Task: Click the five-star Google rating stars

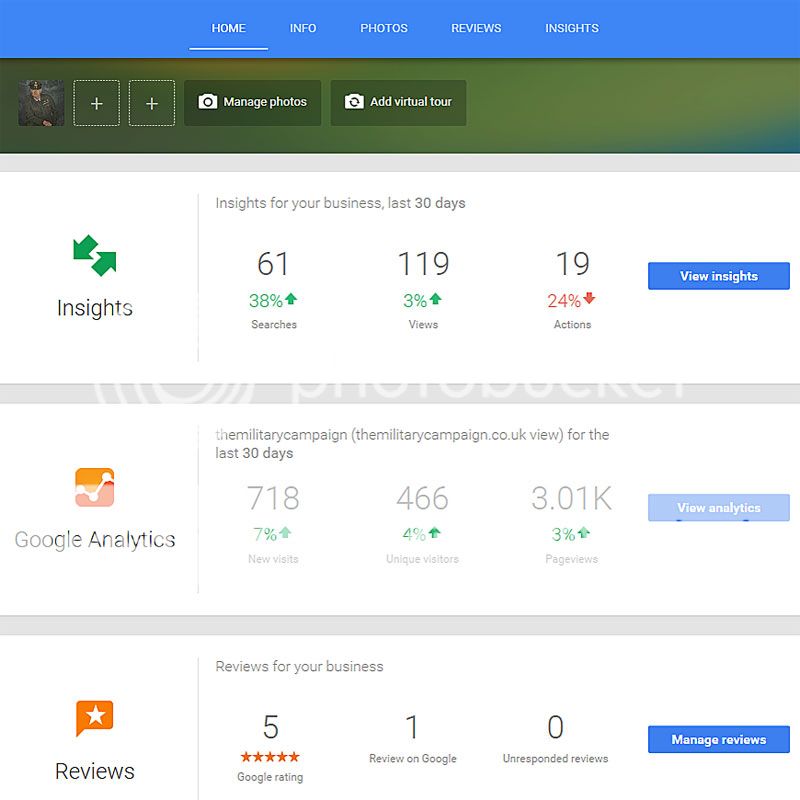Action: [x=270, y=757]
